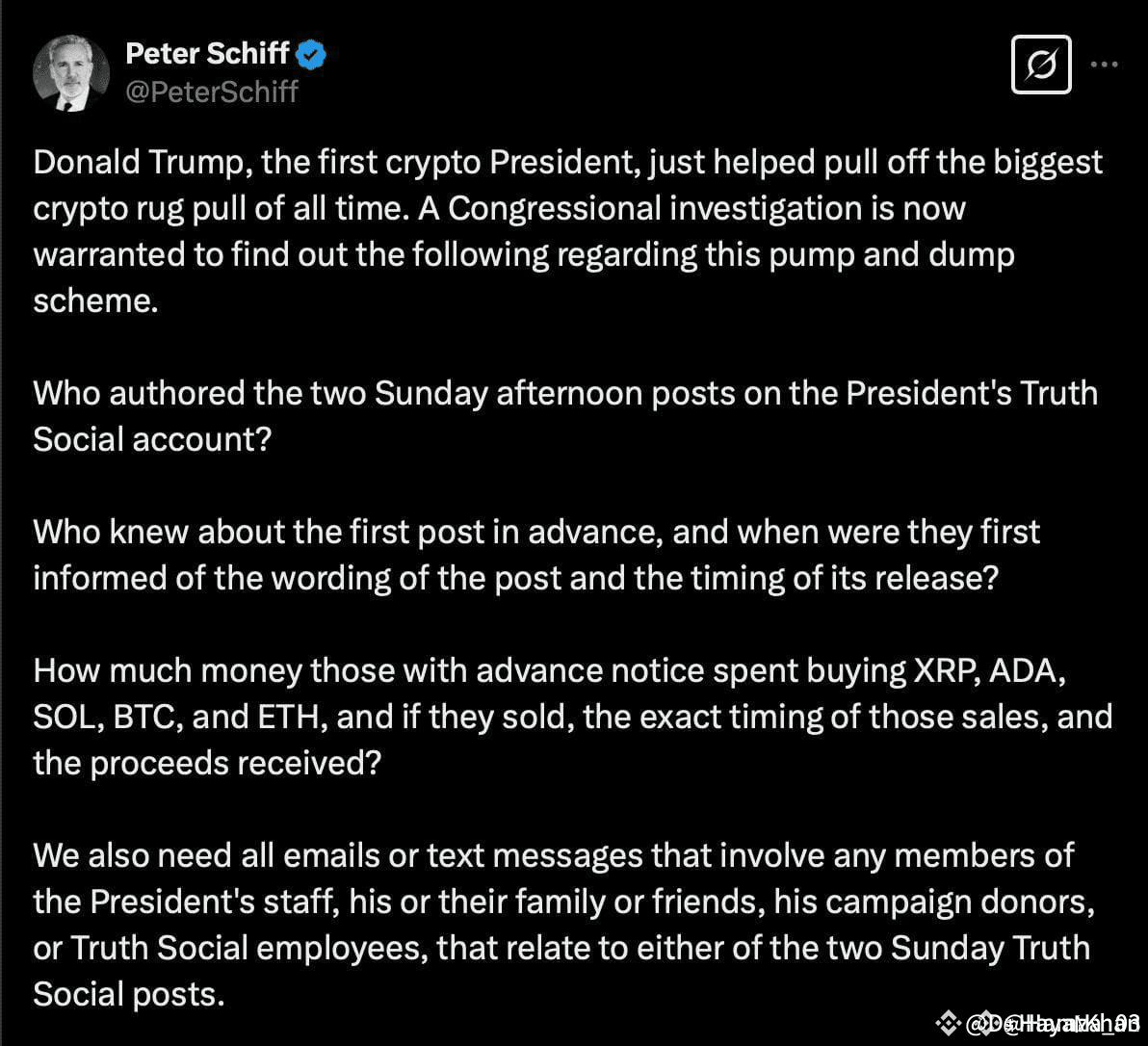
Task: Click the word "scheme." ending first paragraph
Action: pos(96,301)
